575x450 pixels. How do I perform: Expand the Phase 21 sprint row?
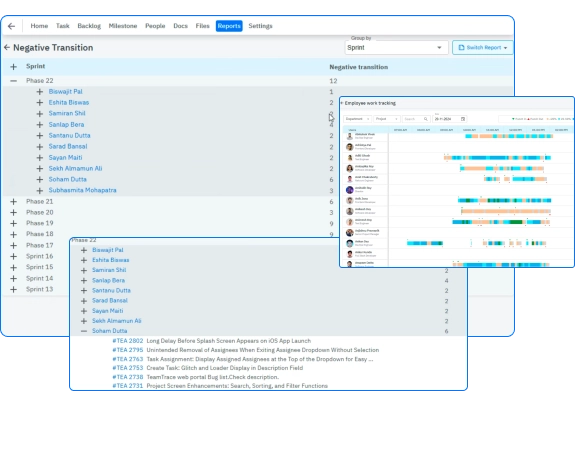click(x=14, y=201)
